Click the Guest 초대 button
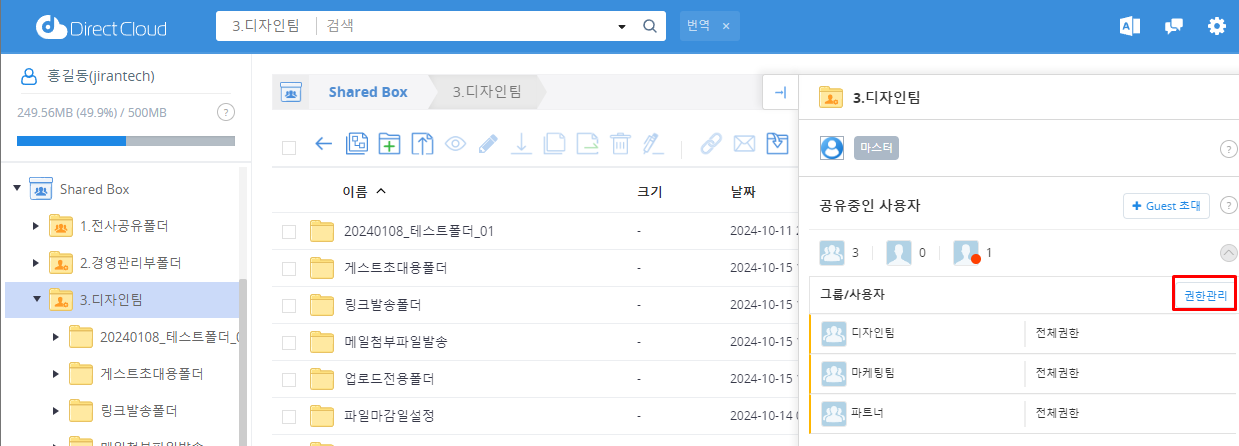1239x446 pixels. 1166,206
